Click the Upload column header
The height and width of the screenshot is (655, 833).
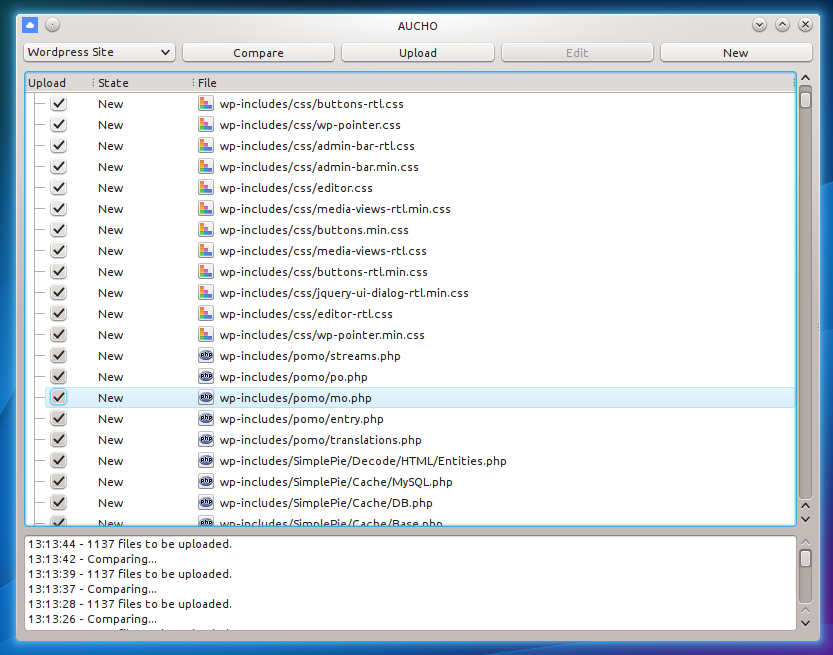pos(58,83)
